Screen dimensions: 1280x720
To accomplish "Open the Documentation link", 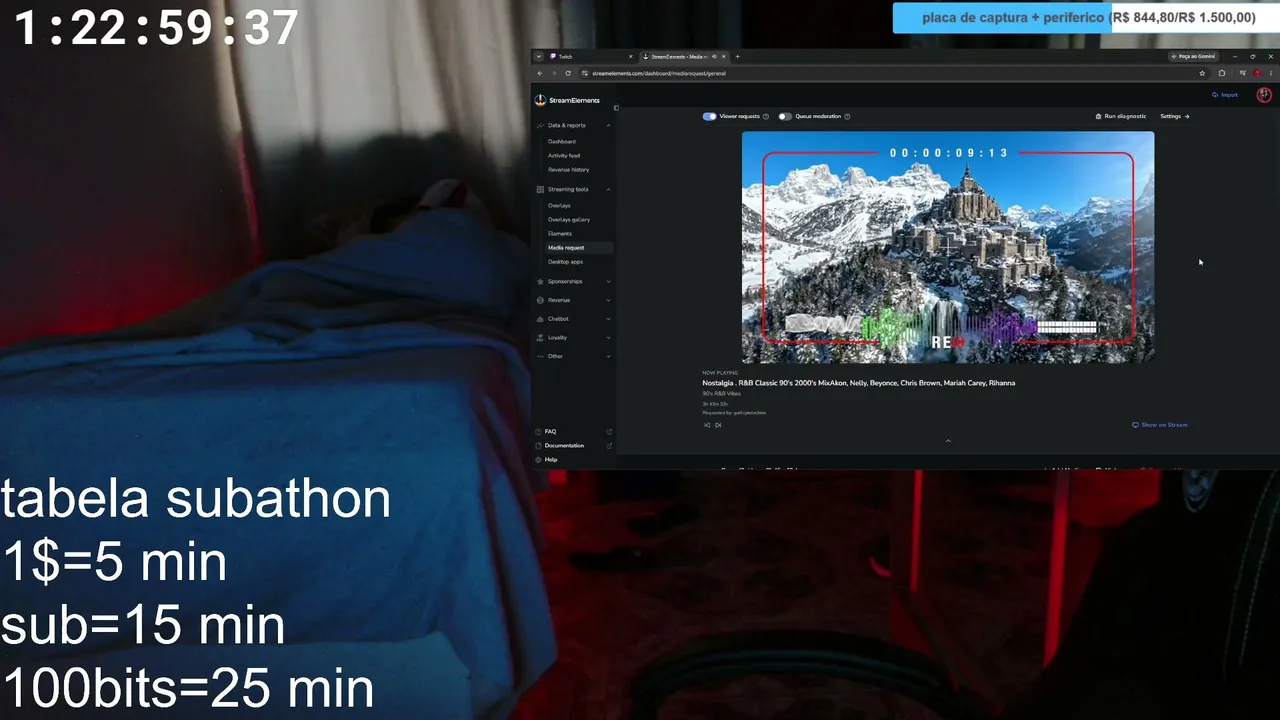I will point(564,446).
